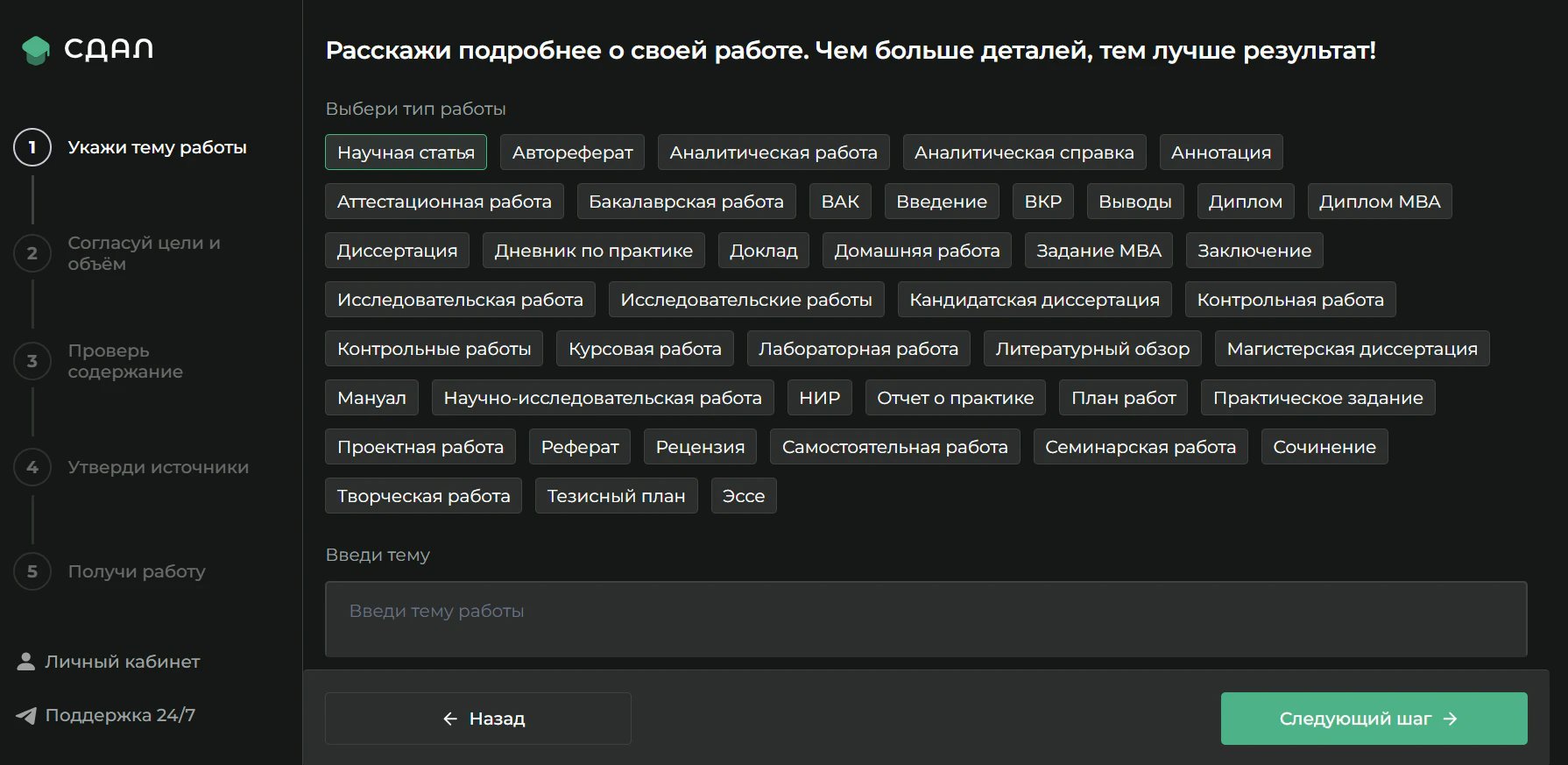1568x765 pixels.
Task: Click the paper plane icon beside Поддержка 24/7
Action: click(x=26, y=715)
